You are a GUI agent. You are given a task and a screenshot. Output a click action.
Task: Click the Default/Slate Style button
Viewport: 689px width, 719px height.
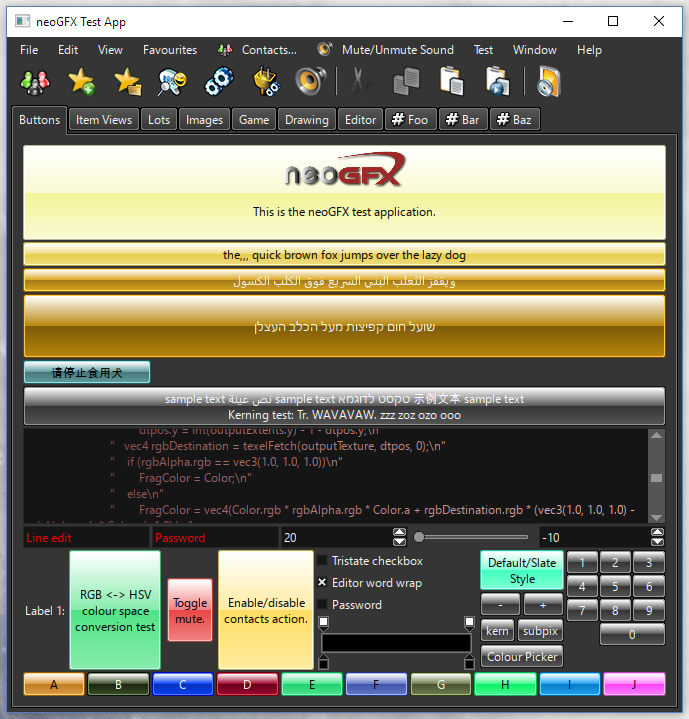(x=522, y=570)
